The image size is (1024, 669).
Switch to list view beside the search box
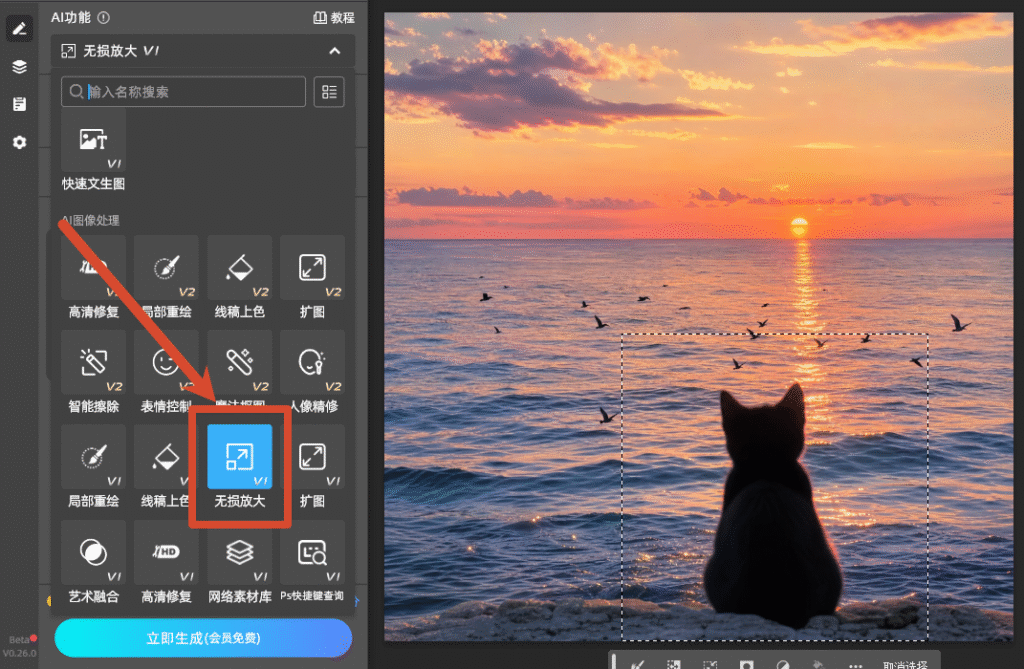tap(329, 91)
